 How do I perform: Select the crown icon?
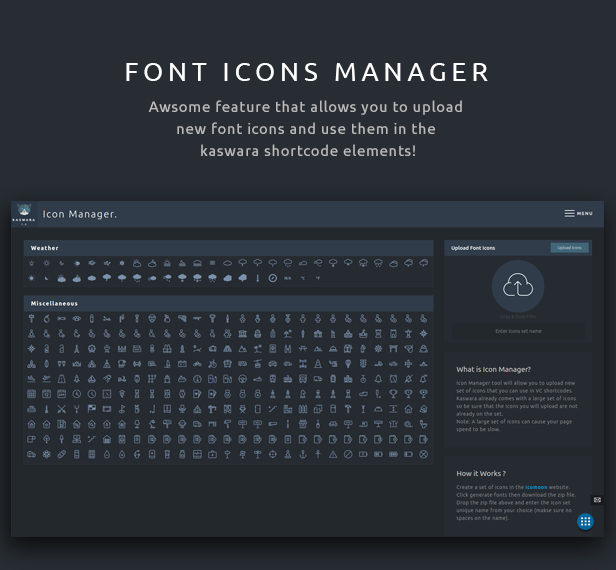click(x=77, y=364)
